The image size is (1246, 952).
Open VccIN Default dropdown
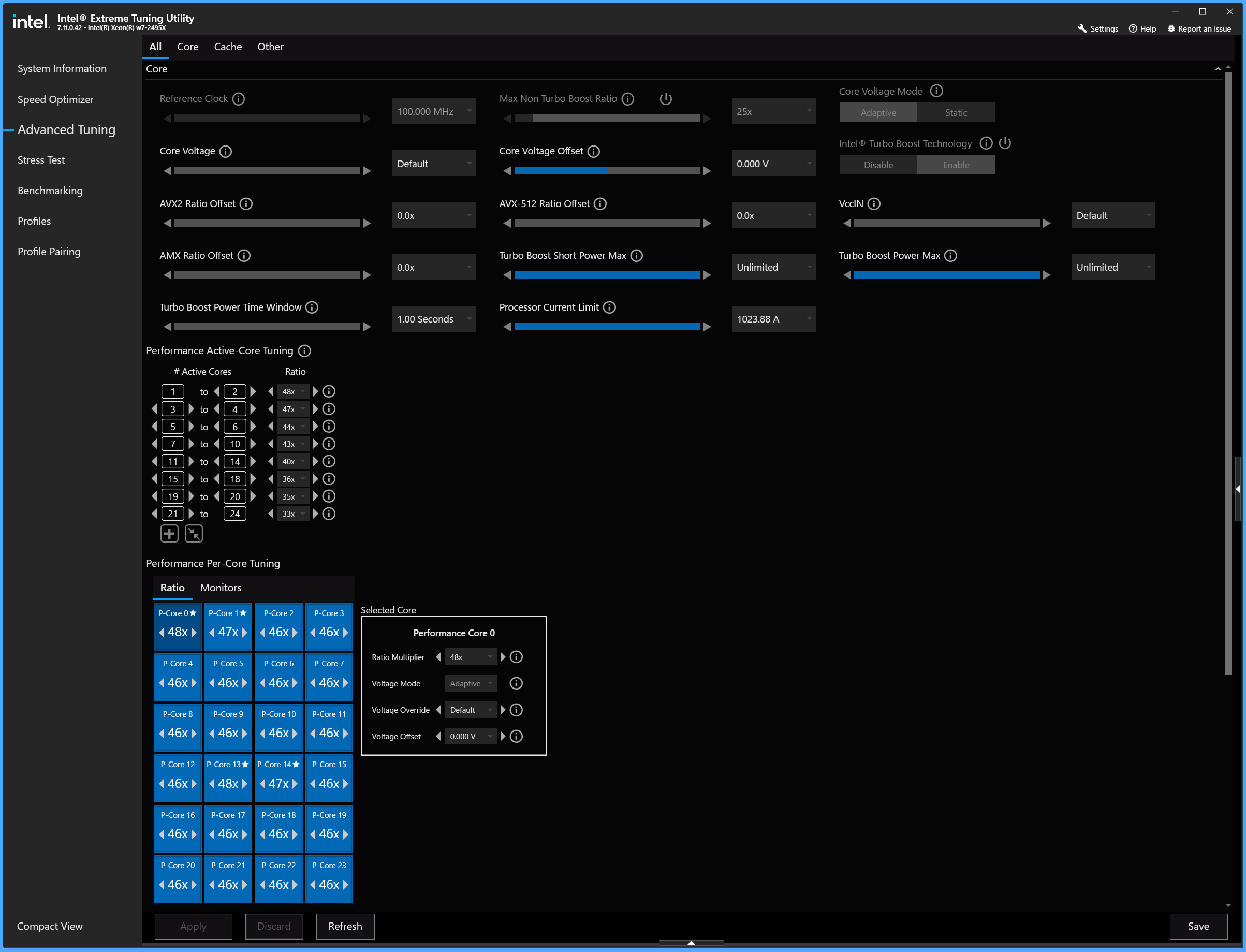point(1113,216)
